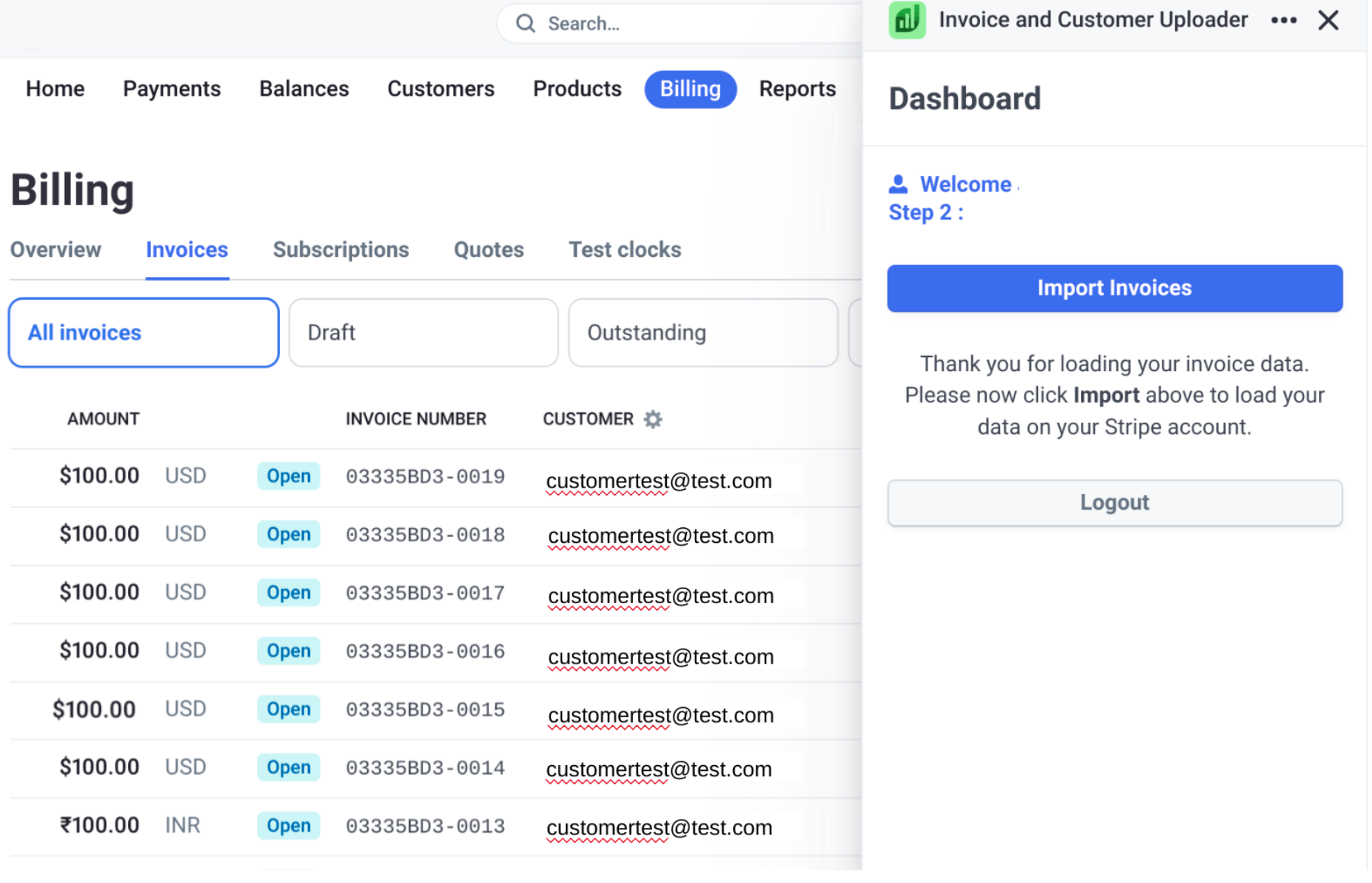The height and width of the screenshot is (883, 1372).
Task: Open the Customer column settings gear
Action: coord(651,419)
